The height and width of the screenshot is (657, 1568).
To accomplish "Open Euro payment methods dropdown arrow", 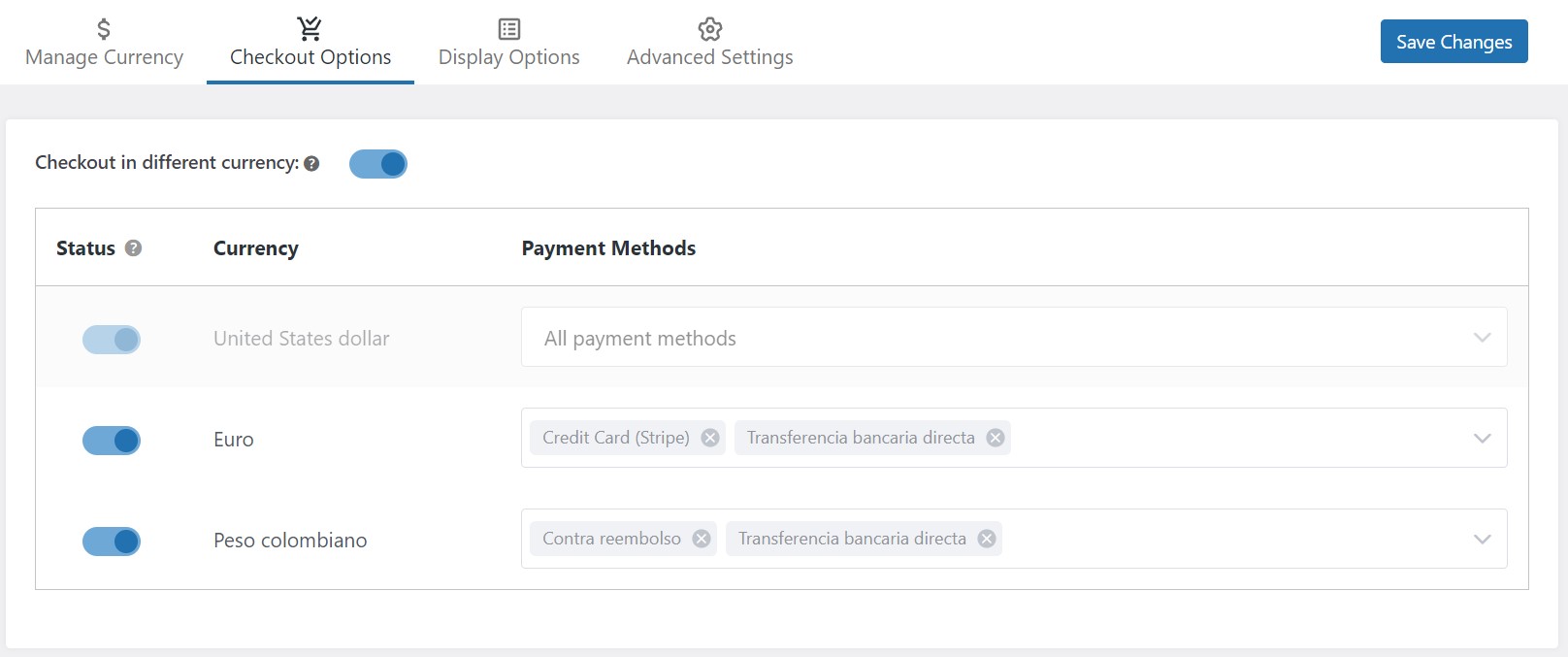I will click(1482, 439).
